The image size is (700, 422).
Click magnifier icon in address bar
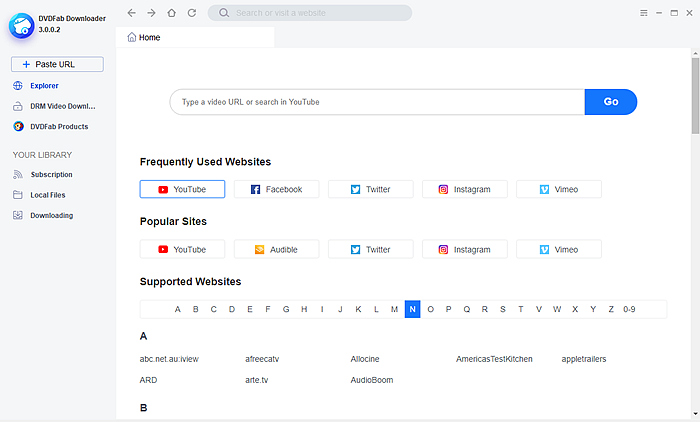click(224, 13)
